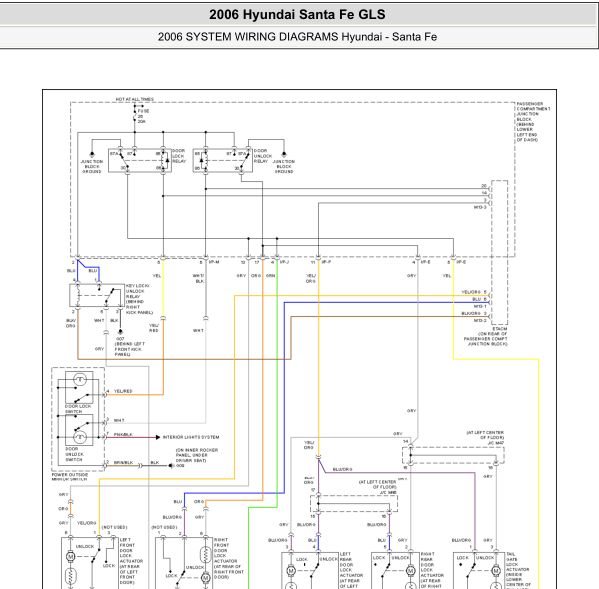599x589 pixels.
Task: Click the 'WHT/BLK' wire label below I/P-M
Action: pyautogui.click(x=198, y=278)
